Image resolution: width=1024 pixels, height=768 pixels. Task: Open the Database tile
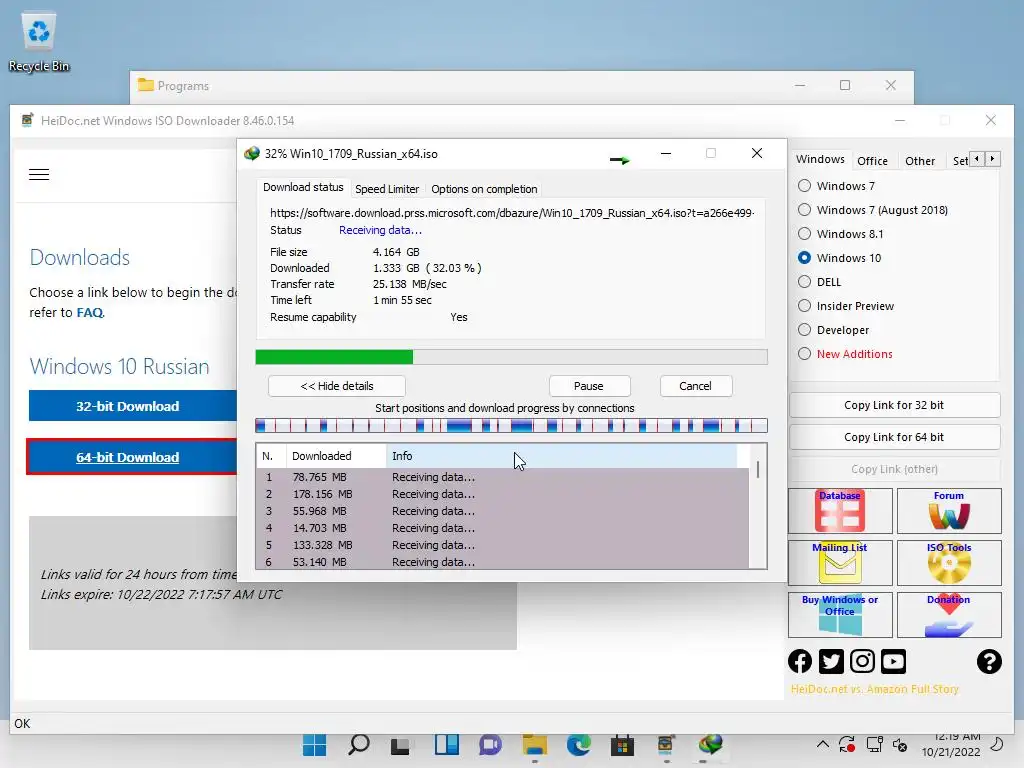pyautogui.click(x=840, y=511)
